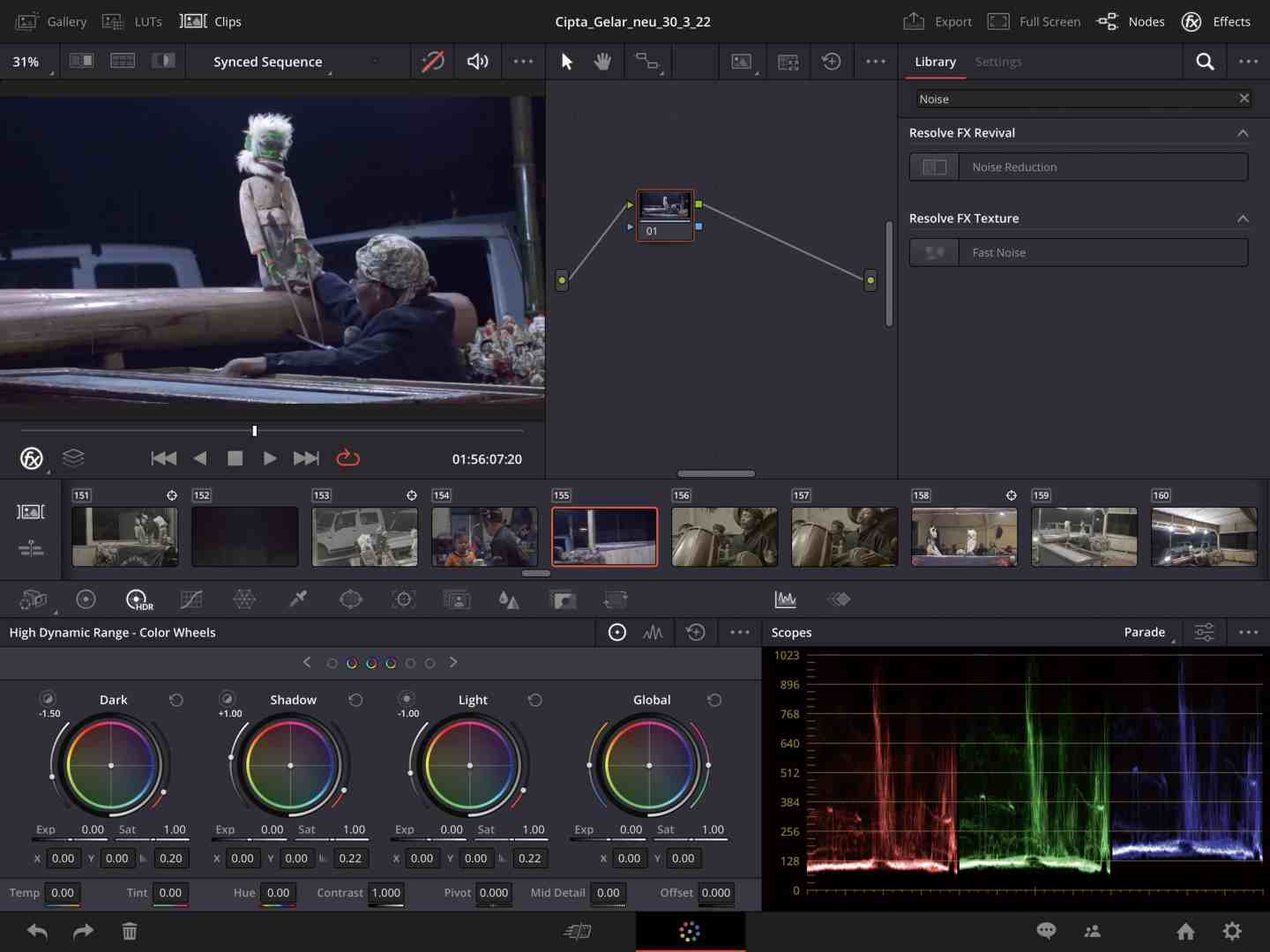The image size is (1270, 952).
Task: Select the pointer tool above the node graph
Action: pos(566,62)
